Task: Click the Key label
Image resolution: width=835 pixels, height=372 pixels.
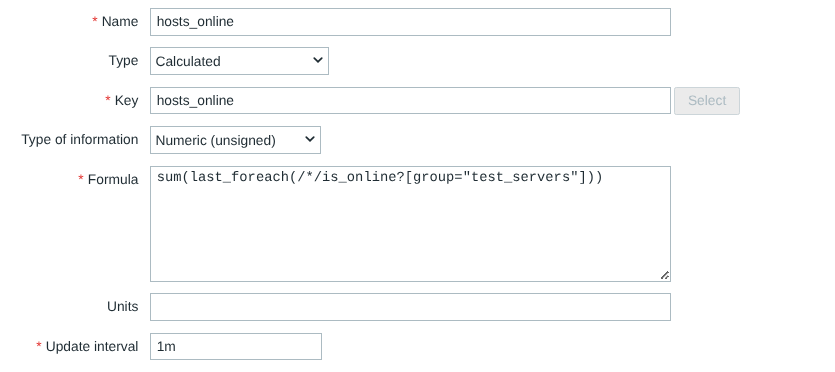Action: (126, 101)
